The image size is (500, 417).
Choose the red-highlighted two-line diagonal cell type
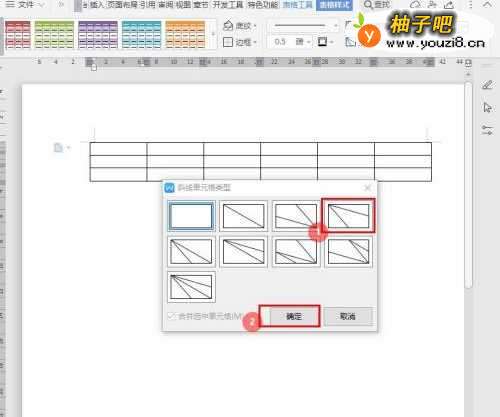coord(348,216)
